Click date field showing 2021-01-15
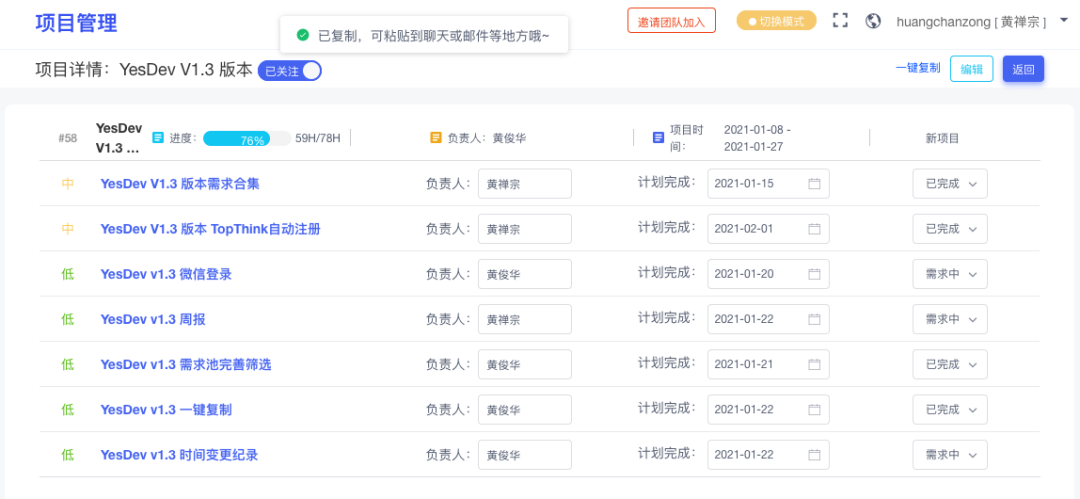This screenshot has width=1080, height=499. click(768, 183)
